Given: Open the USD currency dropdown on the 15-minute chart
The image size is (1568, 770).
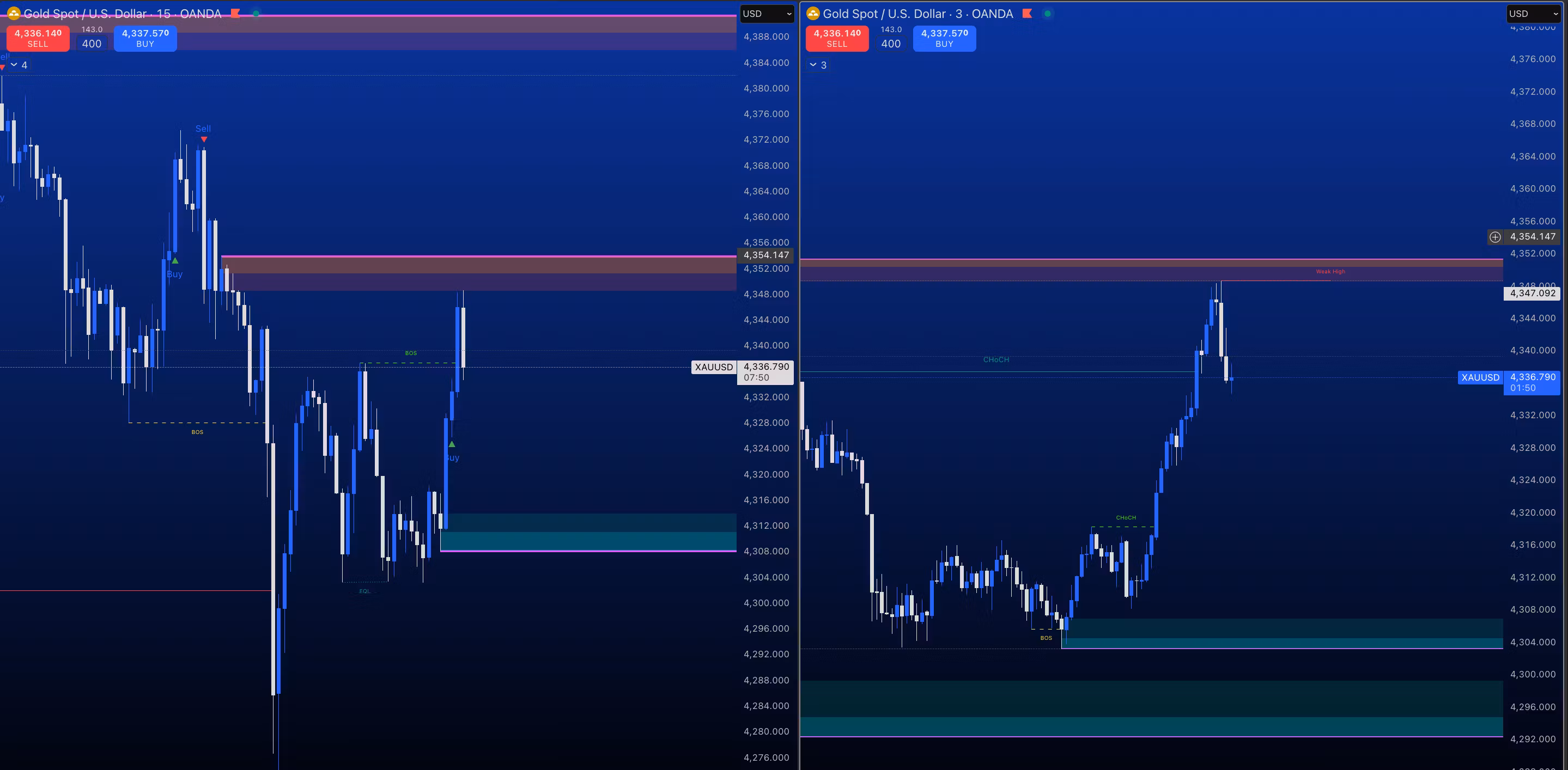Looking at the screenshot, I should coord(767,14).
